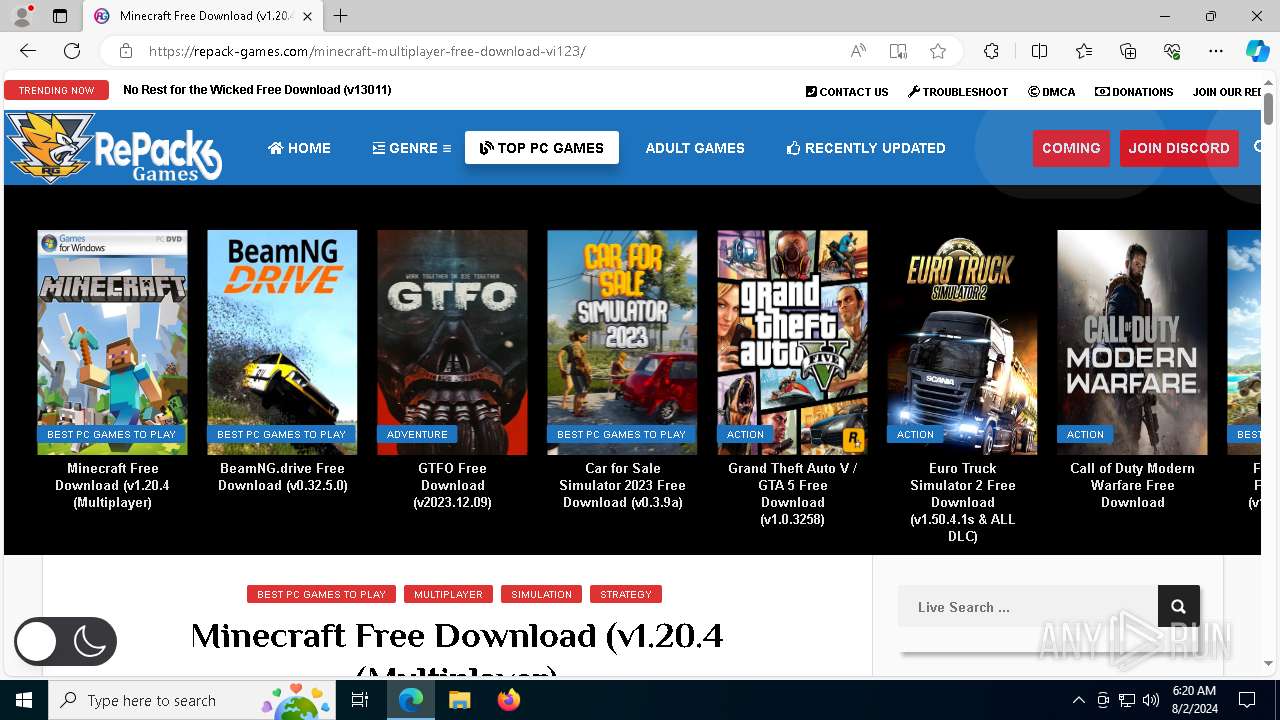Click the SIMULATION category tag

point(541,594)
